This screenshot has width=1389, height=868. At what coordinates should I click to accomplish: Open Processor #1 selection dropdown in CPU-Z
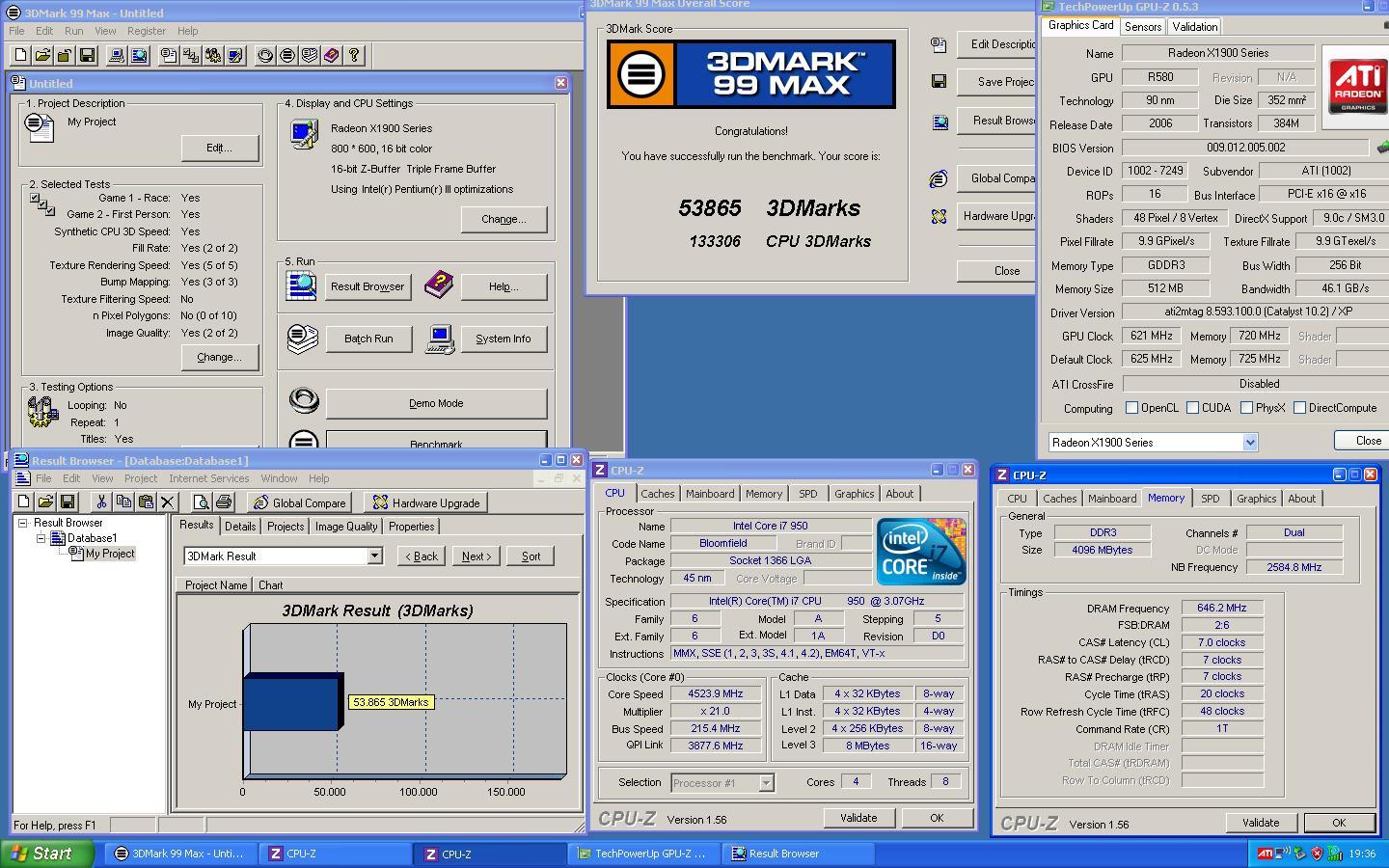[766, 783]
